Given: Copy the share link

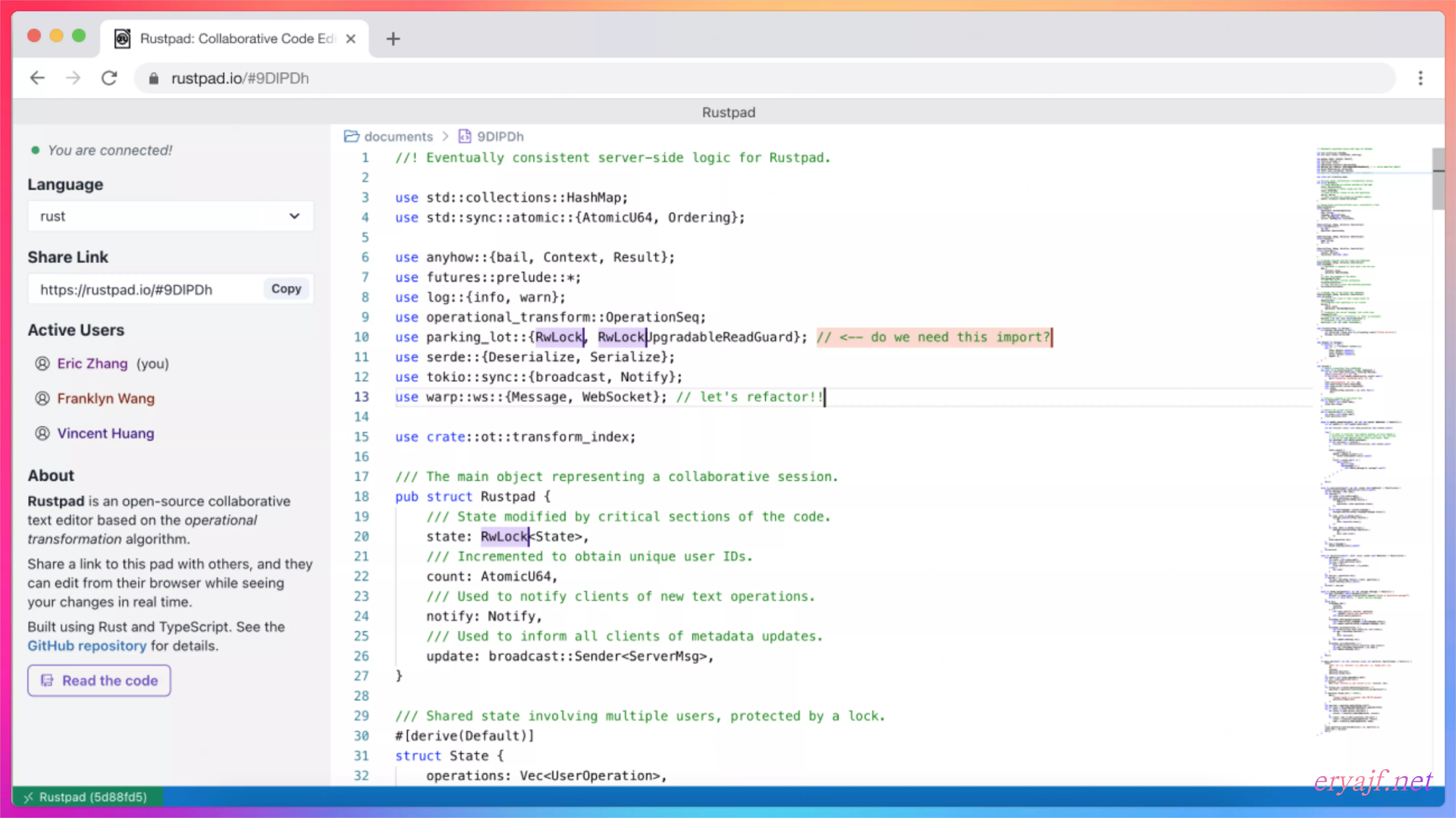Looking at the screenshot, I should [286, 289].
